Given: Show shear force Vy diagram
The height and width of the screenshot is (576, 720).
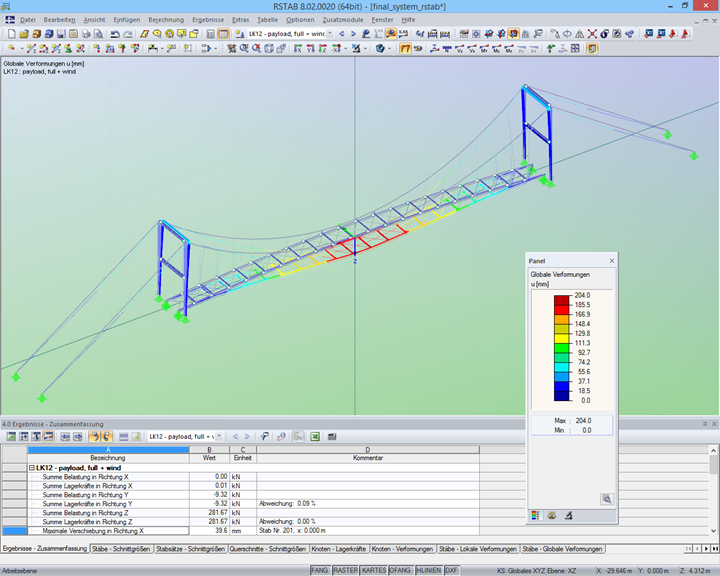Looking at the screenshot, I should pyautogui.click(x=460, y=48).
